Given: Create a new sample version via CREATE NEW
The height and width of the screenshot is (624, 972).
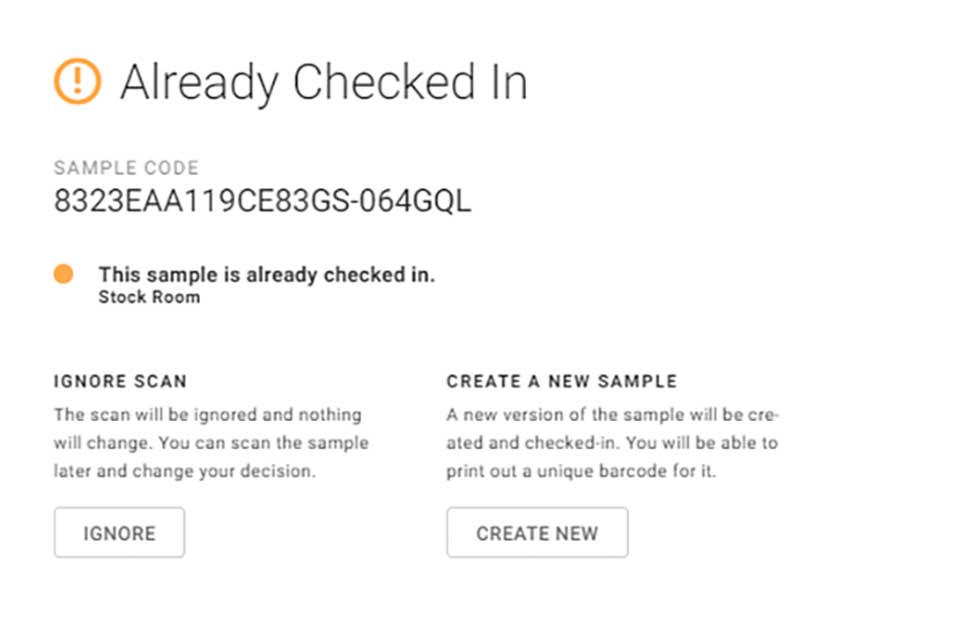Looking at the screenshot, I should click(537, 532).
